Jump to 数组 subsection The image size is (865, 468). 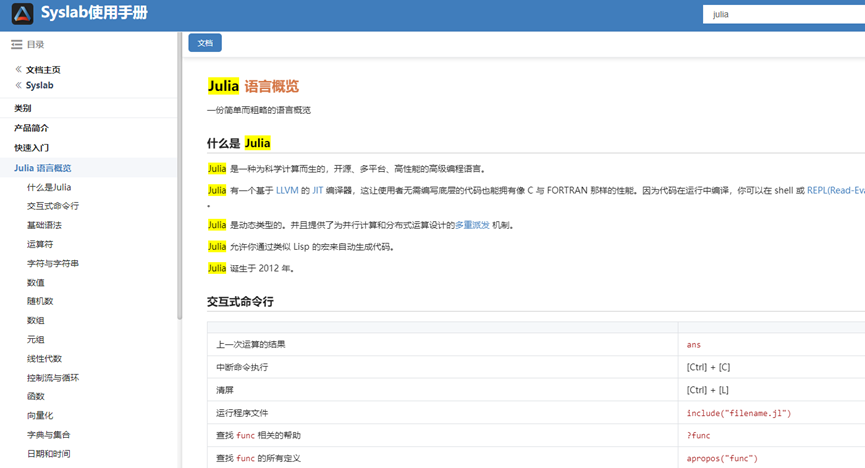click(x=35, y=321)
